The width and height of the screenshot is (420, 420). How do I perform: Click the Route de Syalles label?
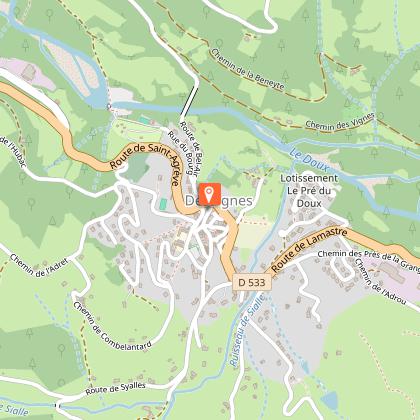click(115, 388)
